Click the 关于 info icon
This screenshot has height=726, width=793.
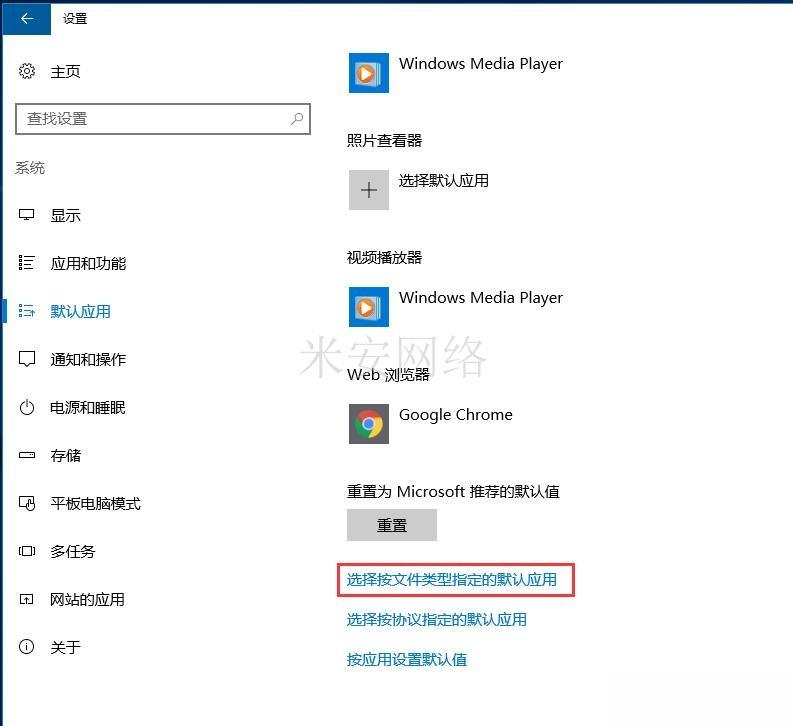pos(26,647)
